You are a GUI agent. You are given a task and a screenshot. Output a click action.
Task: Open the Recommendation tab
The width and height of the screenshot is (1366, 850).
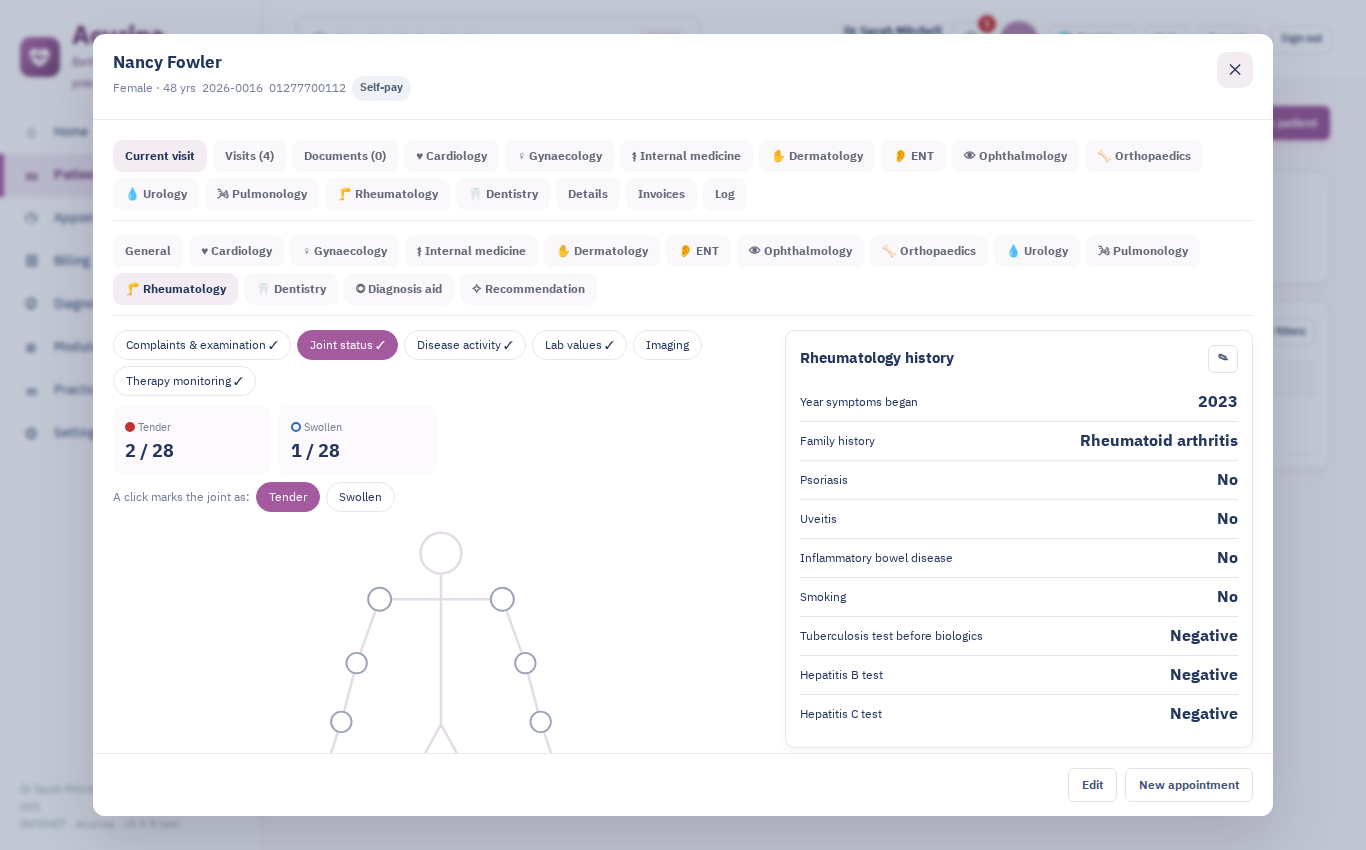tap(528, 289)
